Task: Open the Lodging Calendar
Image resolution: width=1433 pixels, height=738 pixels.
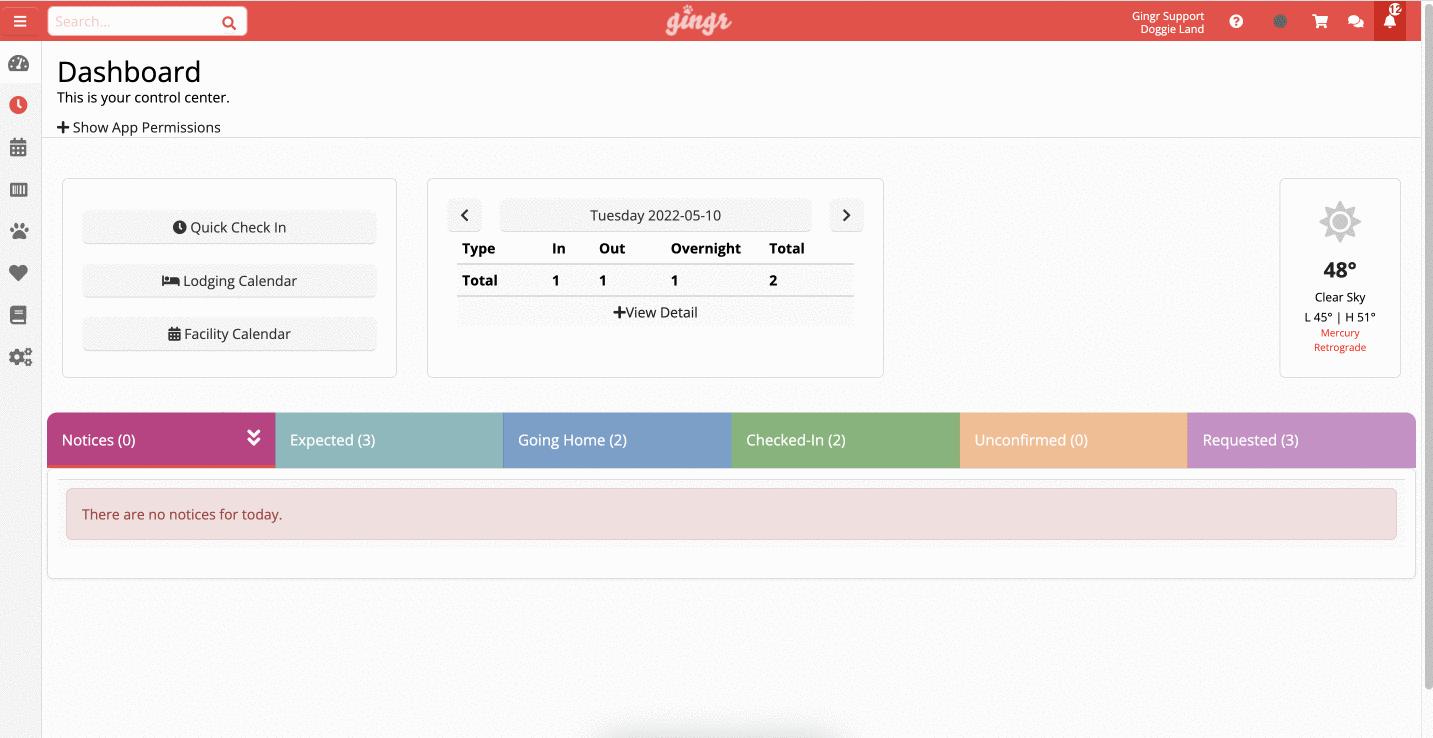Action: click(229, 281)
